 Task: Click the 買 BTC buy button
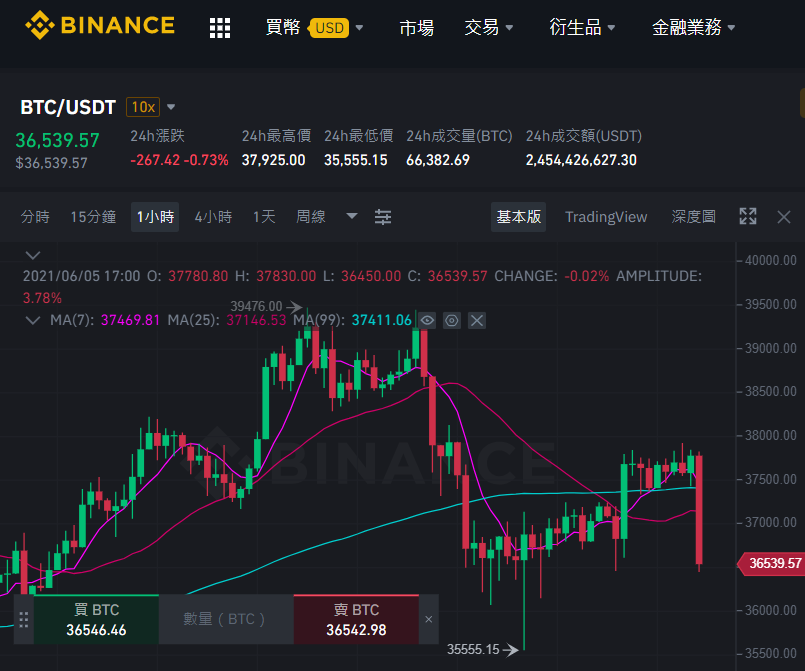pos(96,619)
